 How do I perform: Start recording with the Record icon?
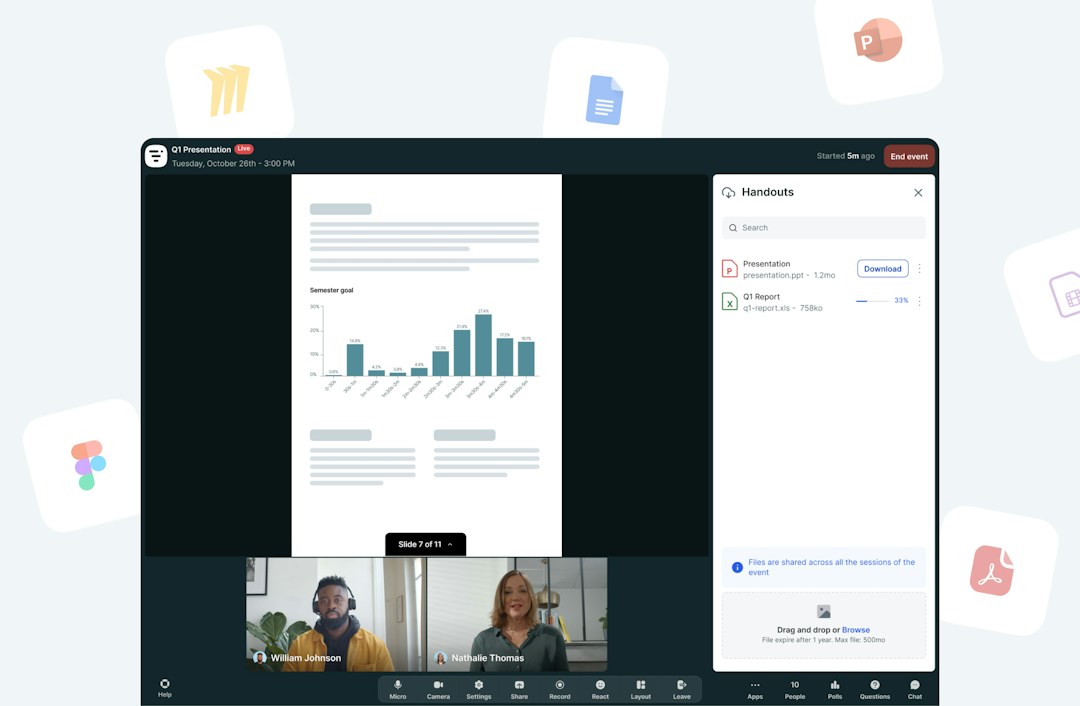(560, 685)
